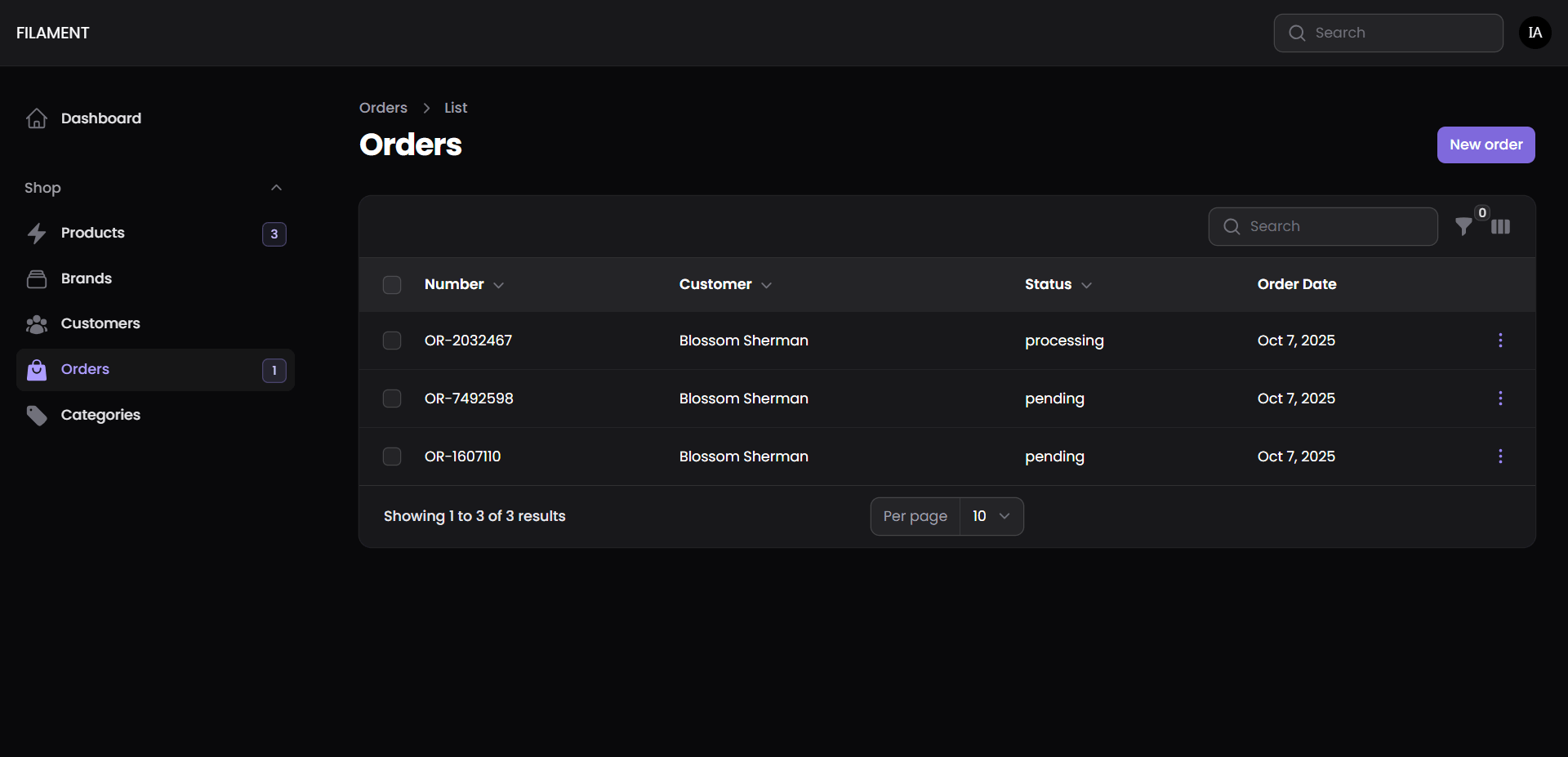1568x757 pixels.
Task: Open the table filter funnel icon
Action: (x=1464, y=227)
